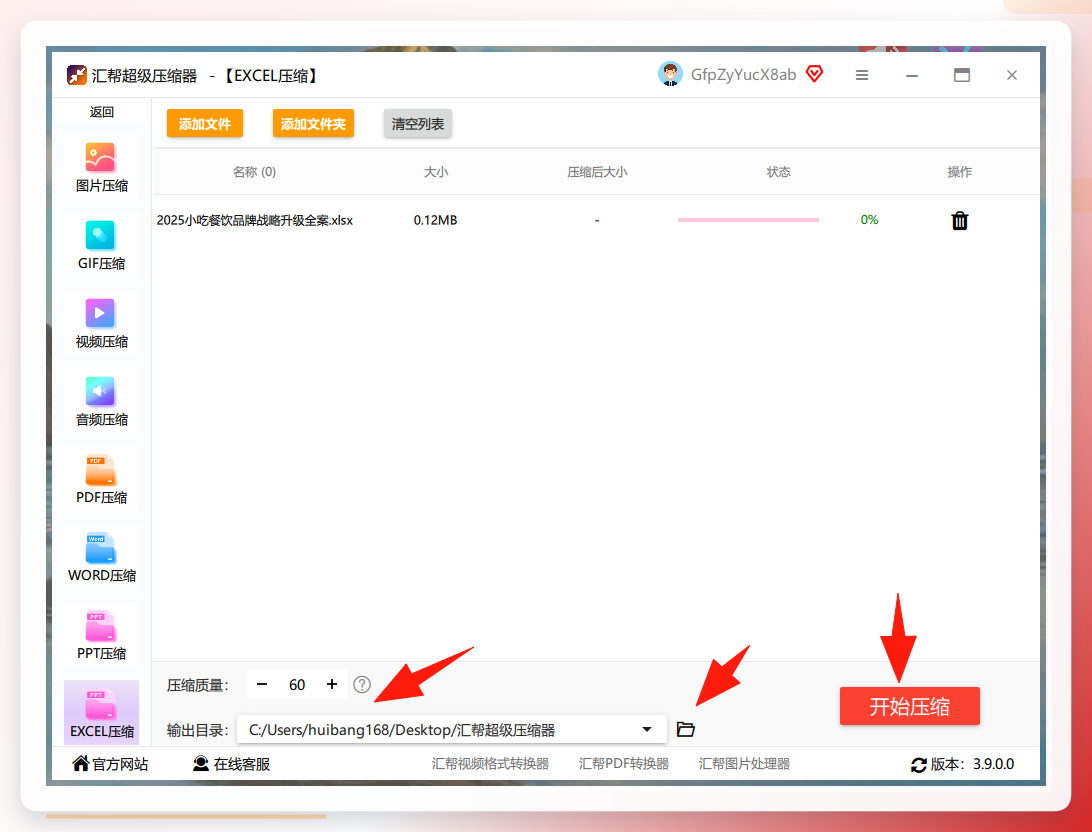Open the 汇帮图片处理器 link
Screen dimensions: 1092x832
click(x=744, y=764)
